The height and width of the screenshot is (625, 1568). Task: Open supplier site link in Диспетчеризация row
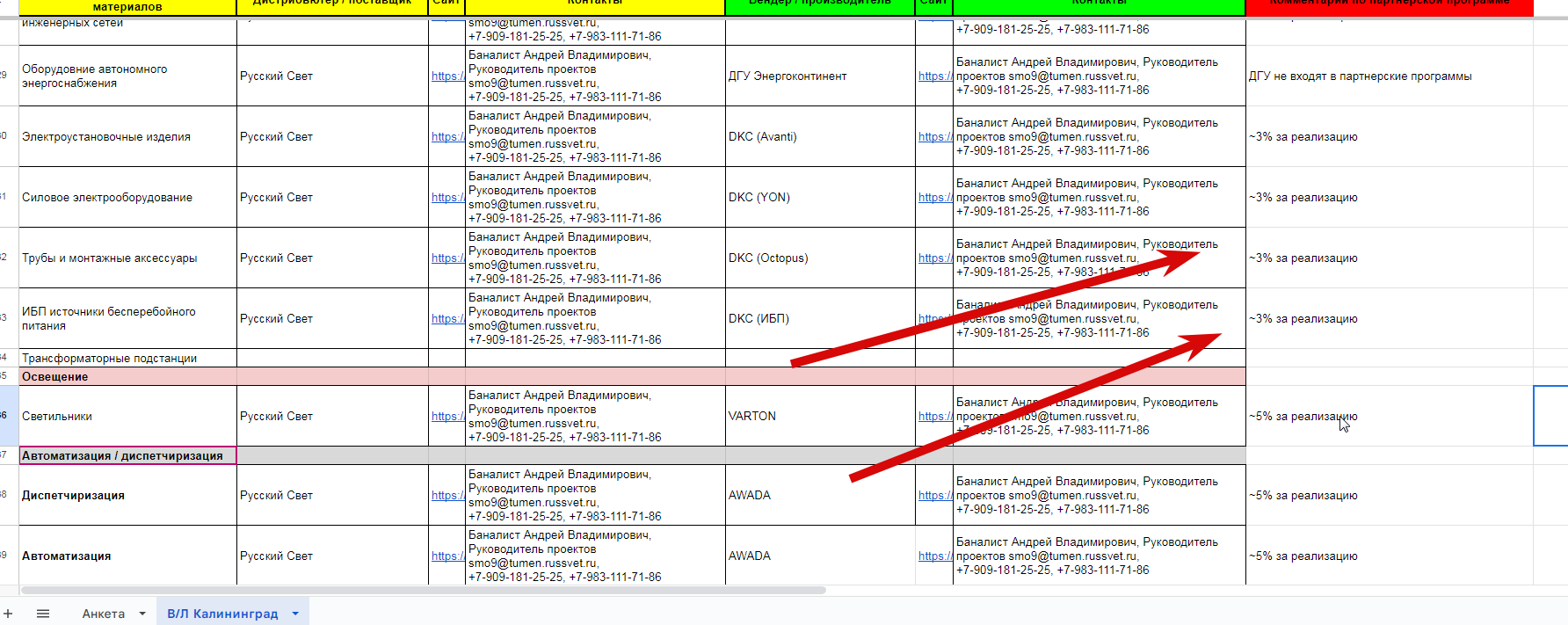(447, 496)
